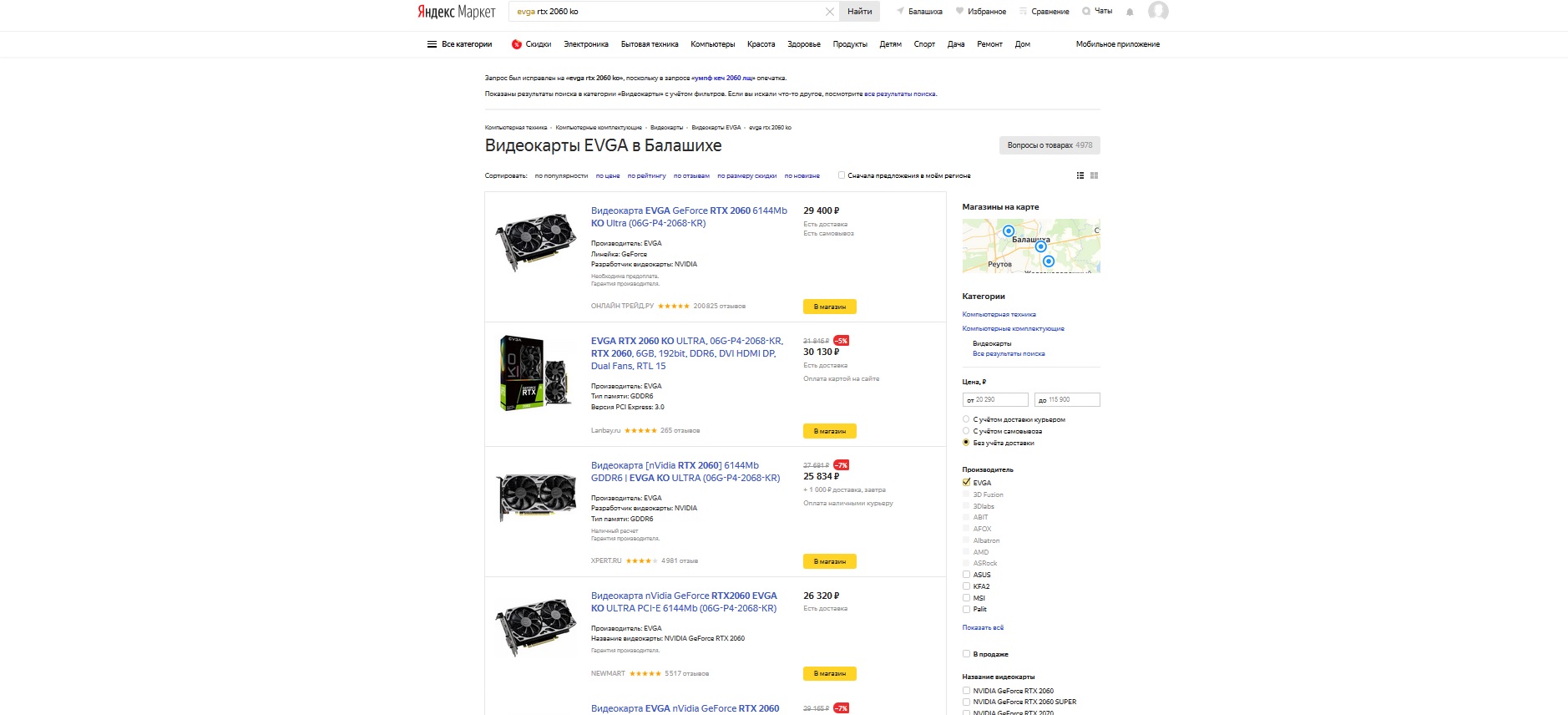Uncheck the EVGA manufacturer filter
1568x715 pixels.
pos(967,483)
